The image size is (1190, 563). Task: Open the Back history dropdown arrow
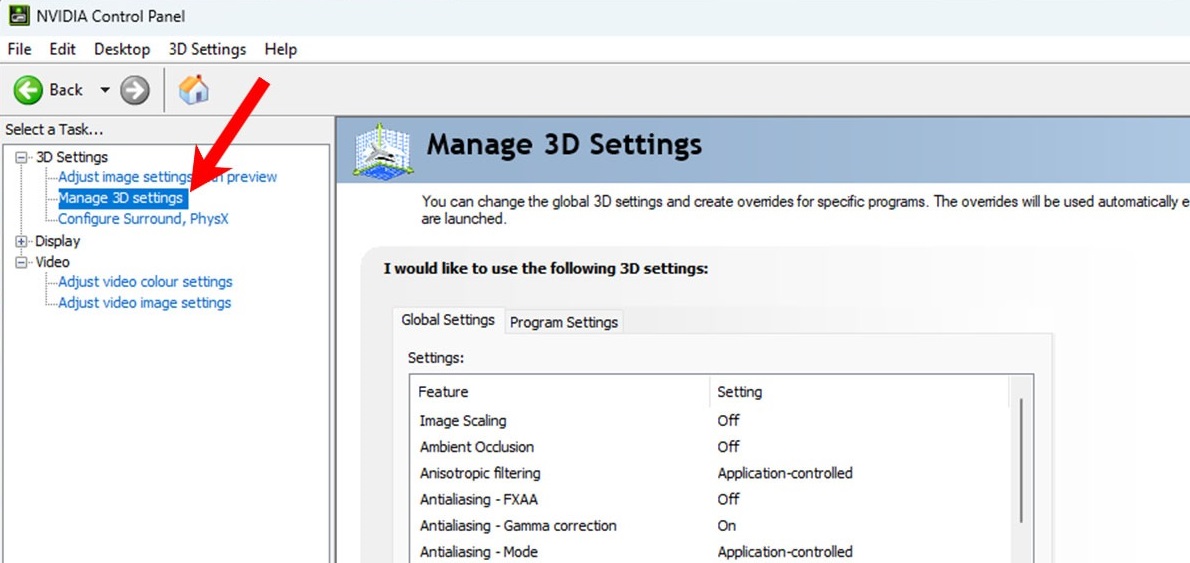point(105,90)
